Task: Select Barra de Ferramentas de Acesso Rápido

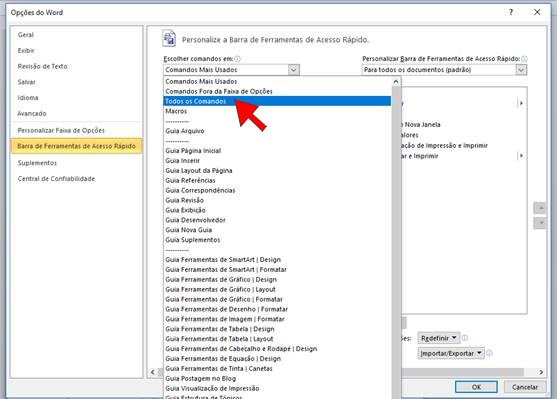Action: [x=76, y=146]
